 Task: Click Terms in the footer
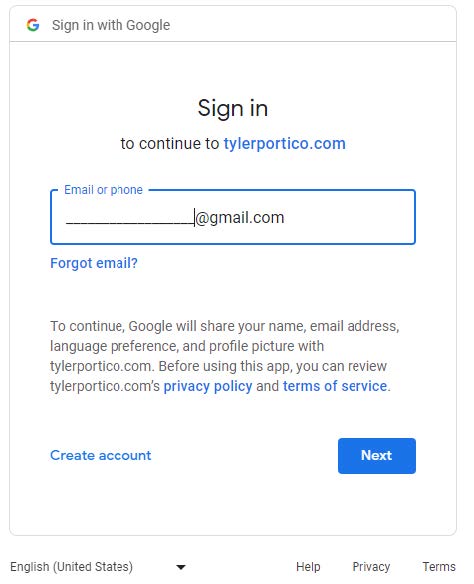point(439,566)
